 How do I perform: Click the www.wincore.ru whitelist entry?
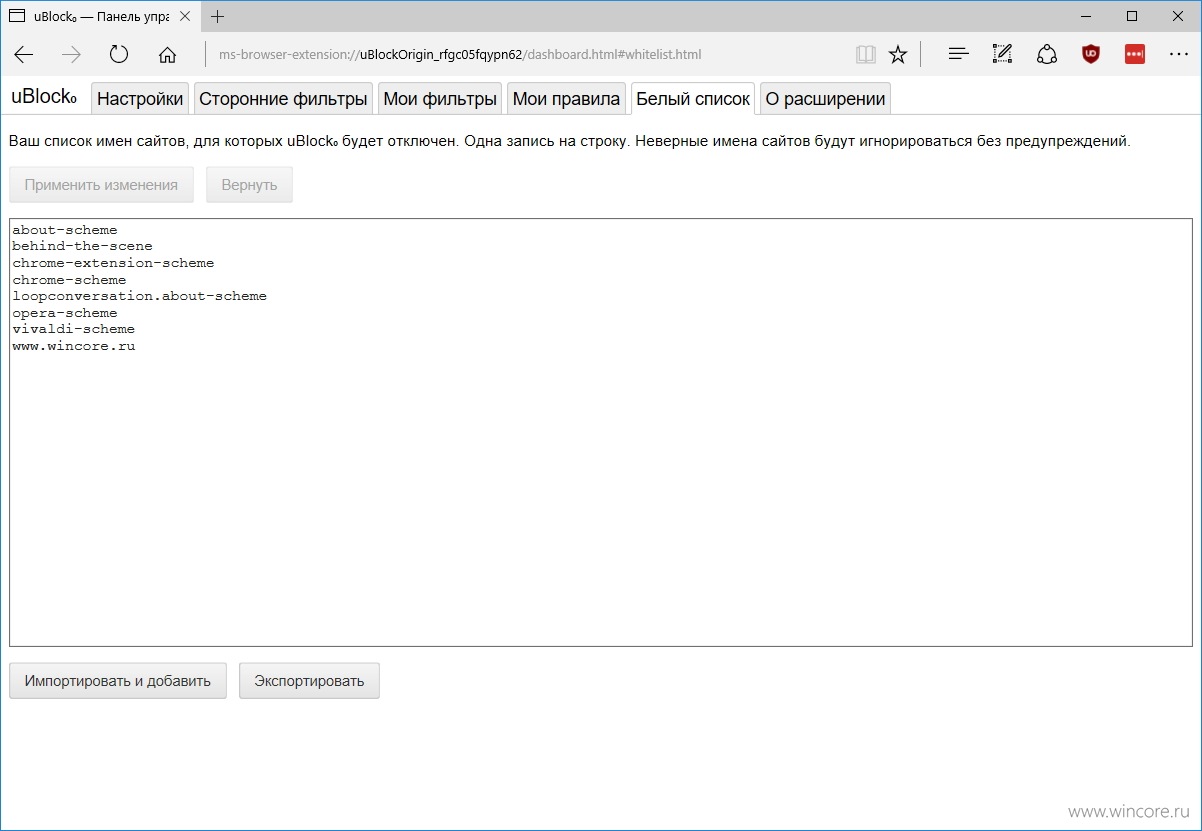tap(73, 346)
